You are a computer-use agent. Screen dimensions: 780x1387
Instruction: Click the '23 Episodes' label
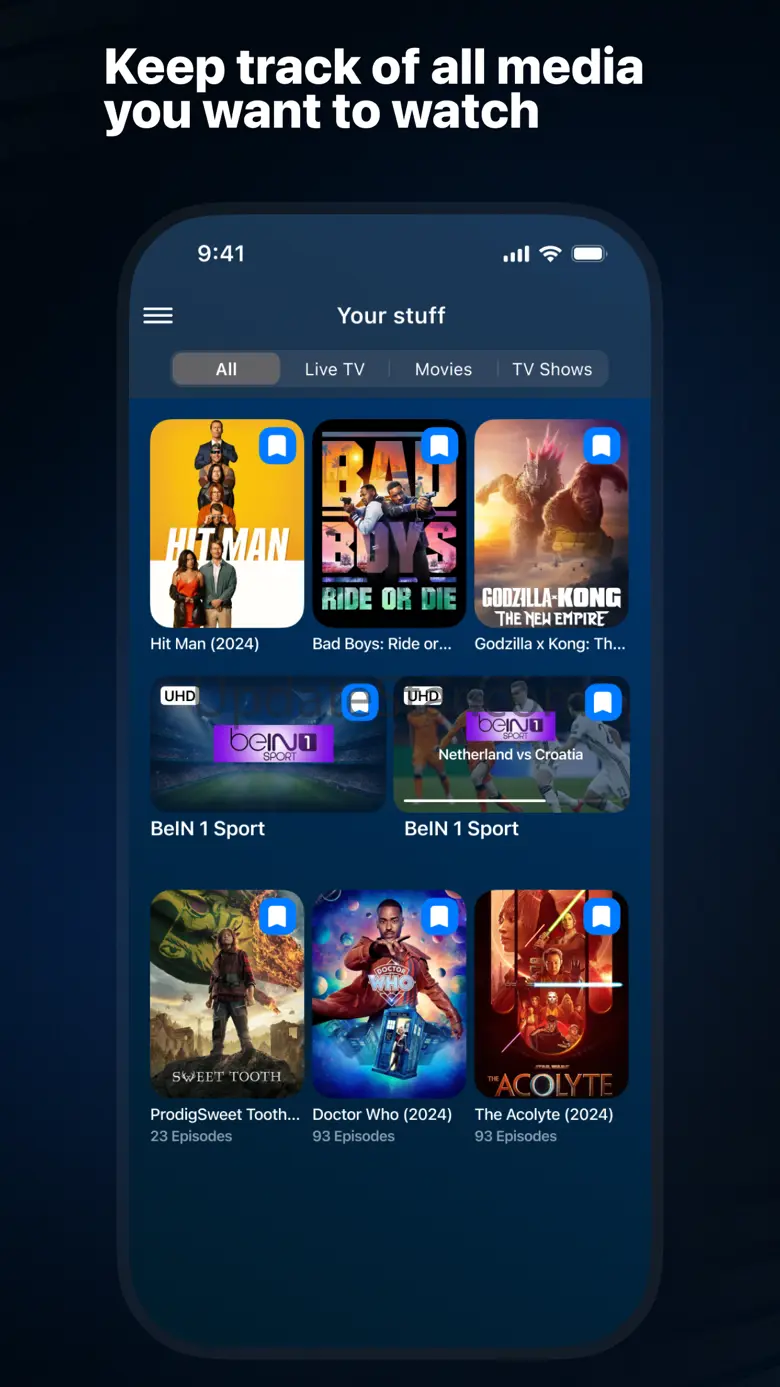(191, 1136)
